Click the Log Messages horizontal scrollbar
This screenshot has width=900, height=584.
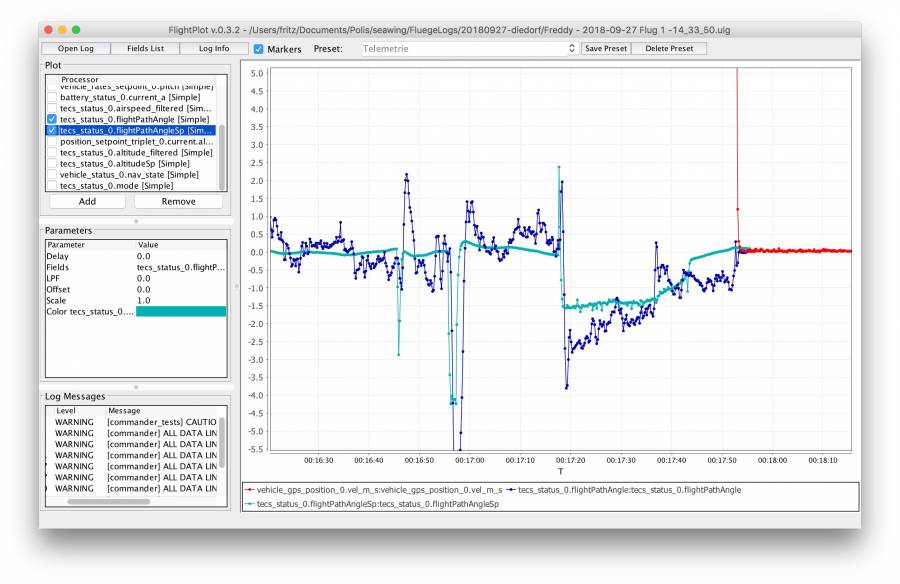click(x=108, y=502)
